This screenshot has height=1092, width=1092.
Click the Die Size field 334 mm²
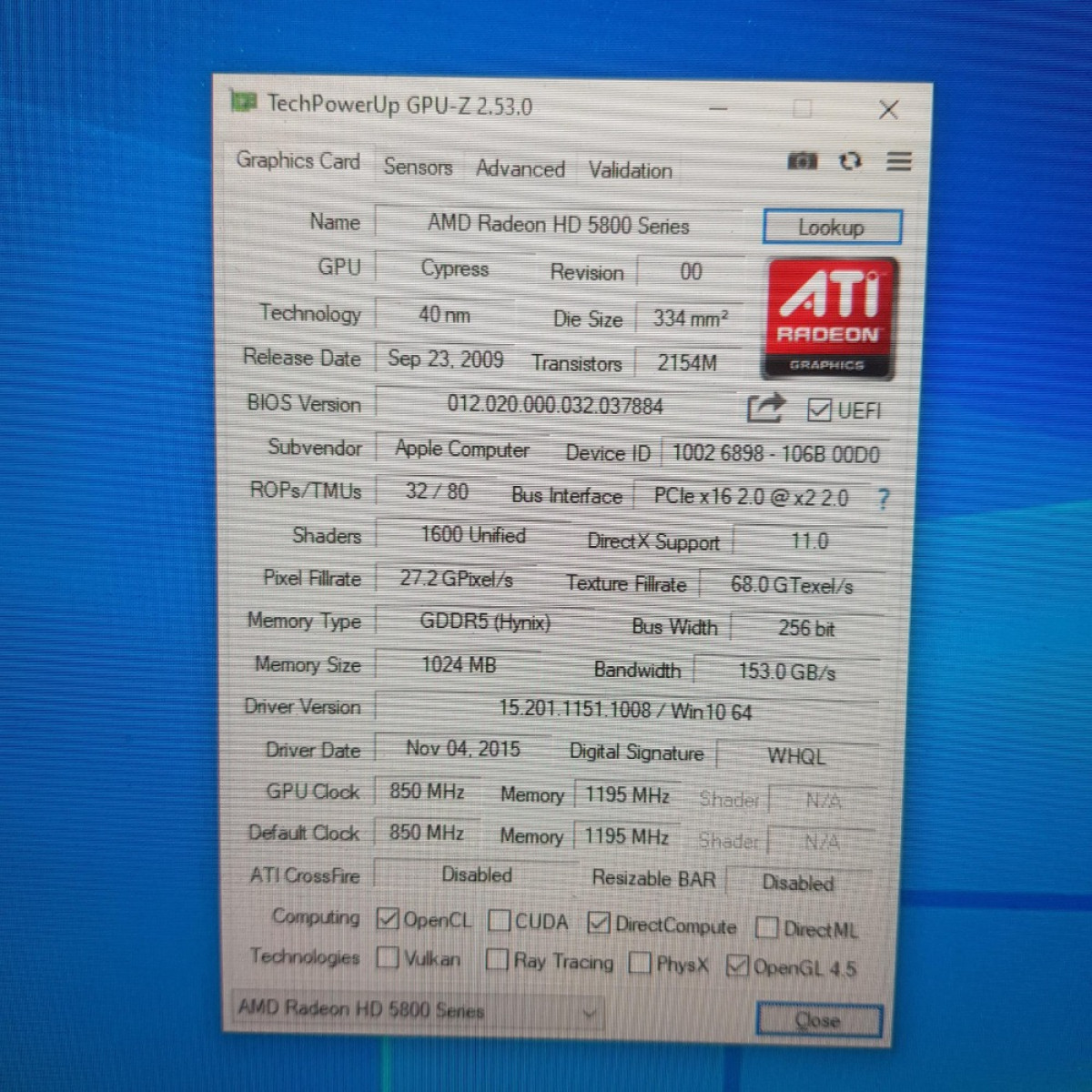click(x=690, y=318)
